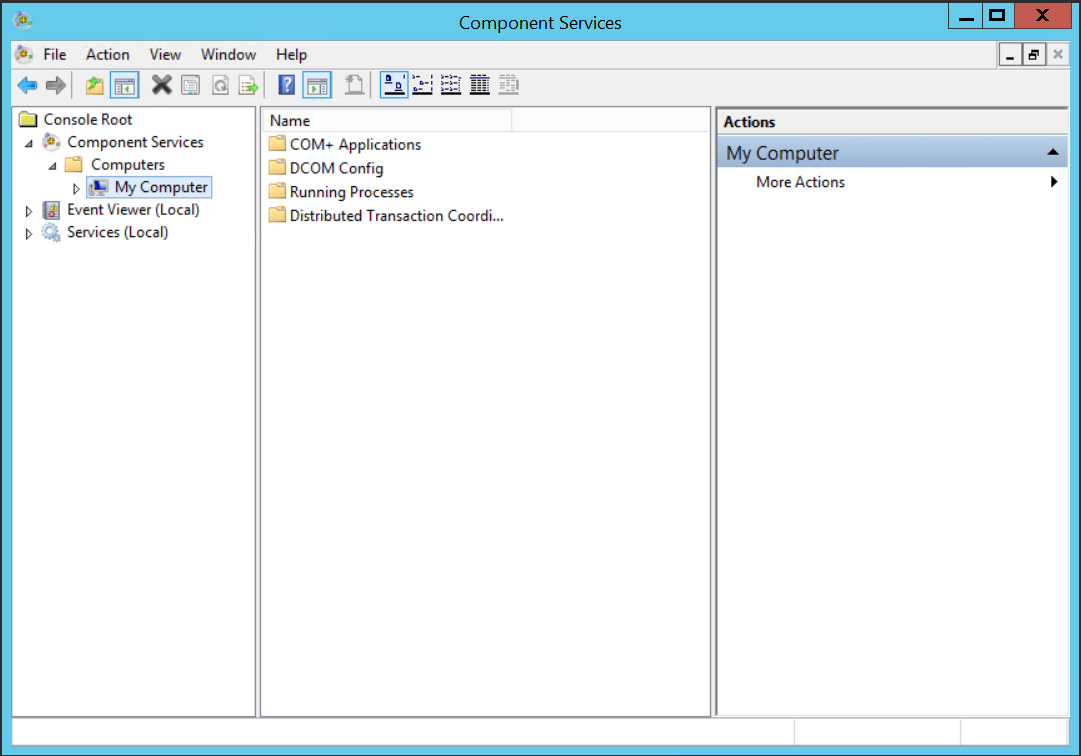Click the Component Services title bar icon
The width and height of the screenshot is (1081, 756).
coord(23,21)
